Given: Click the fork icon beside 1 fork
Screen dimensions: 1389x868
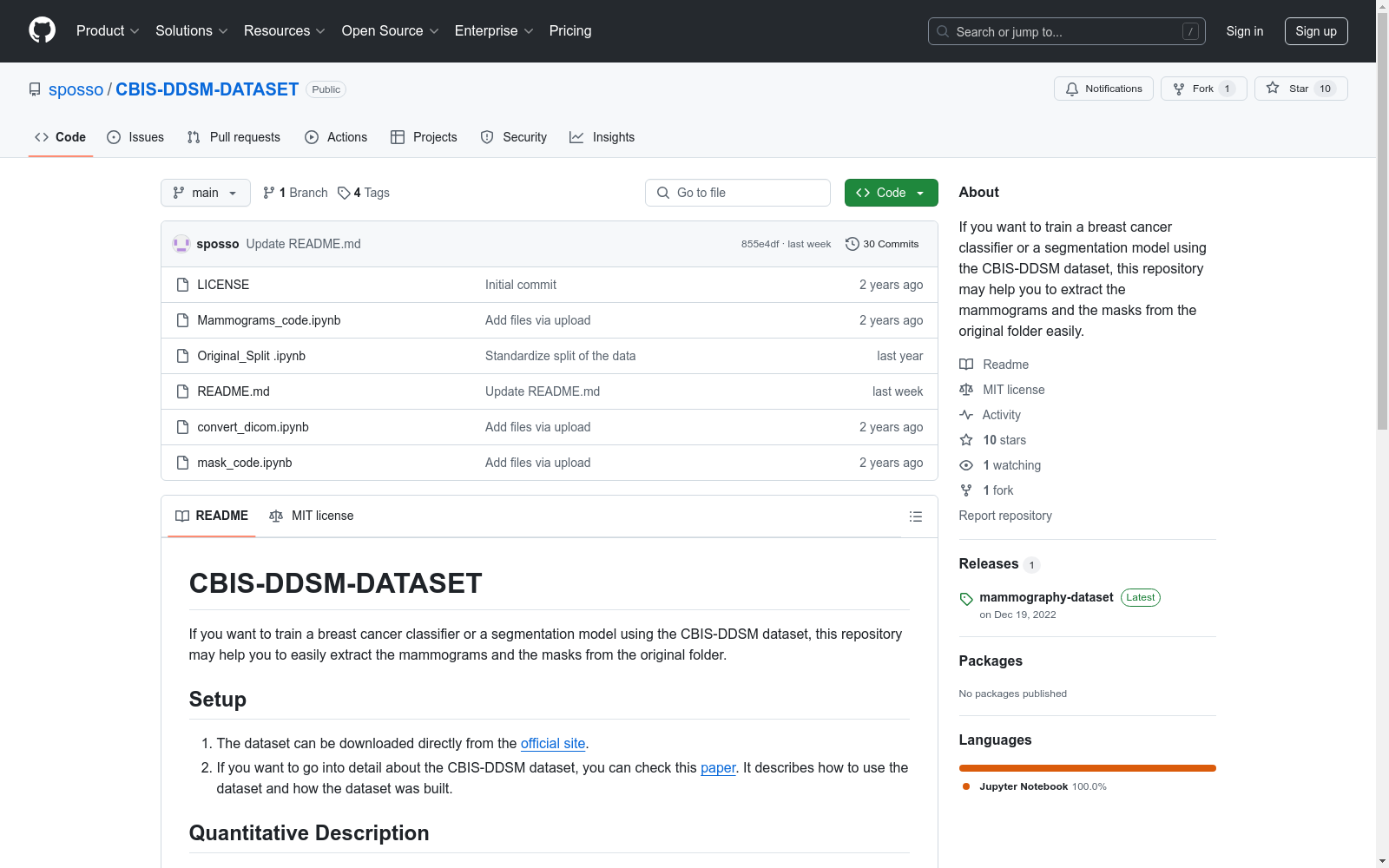Looking at the screenshot, I should click(x=966, y=490).
